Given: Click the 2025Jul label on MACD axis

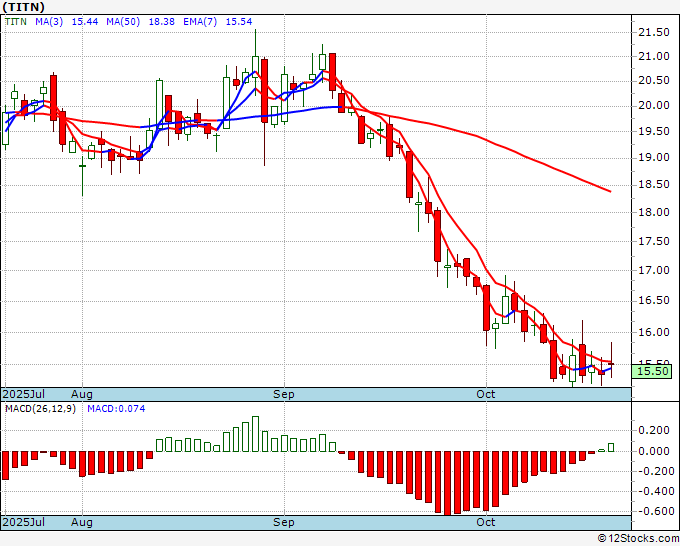Looking at the screenshot, I should 24,522.
